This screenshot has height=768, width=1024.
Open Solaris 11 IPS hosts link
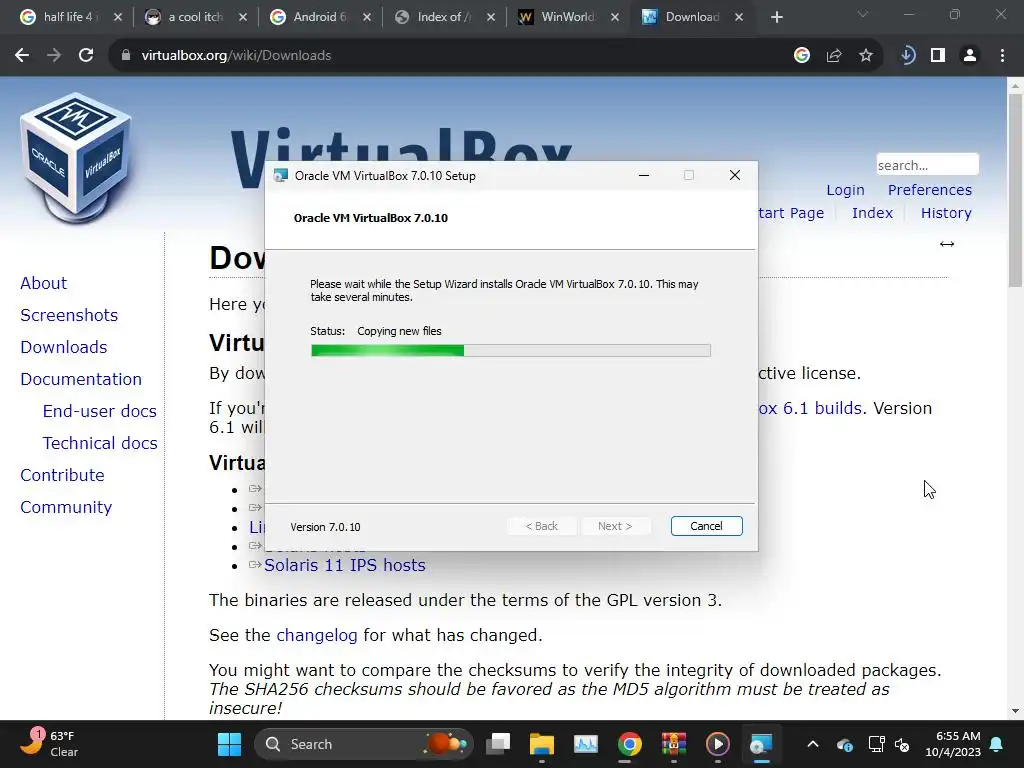[344, 565]
